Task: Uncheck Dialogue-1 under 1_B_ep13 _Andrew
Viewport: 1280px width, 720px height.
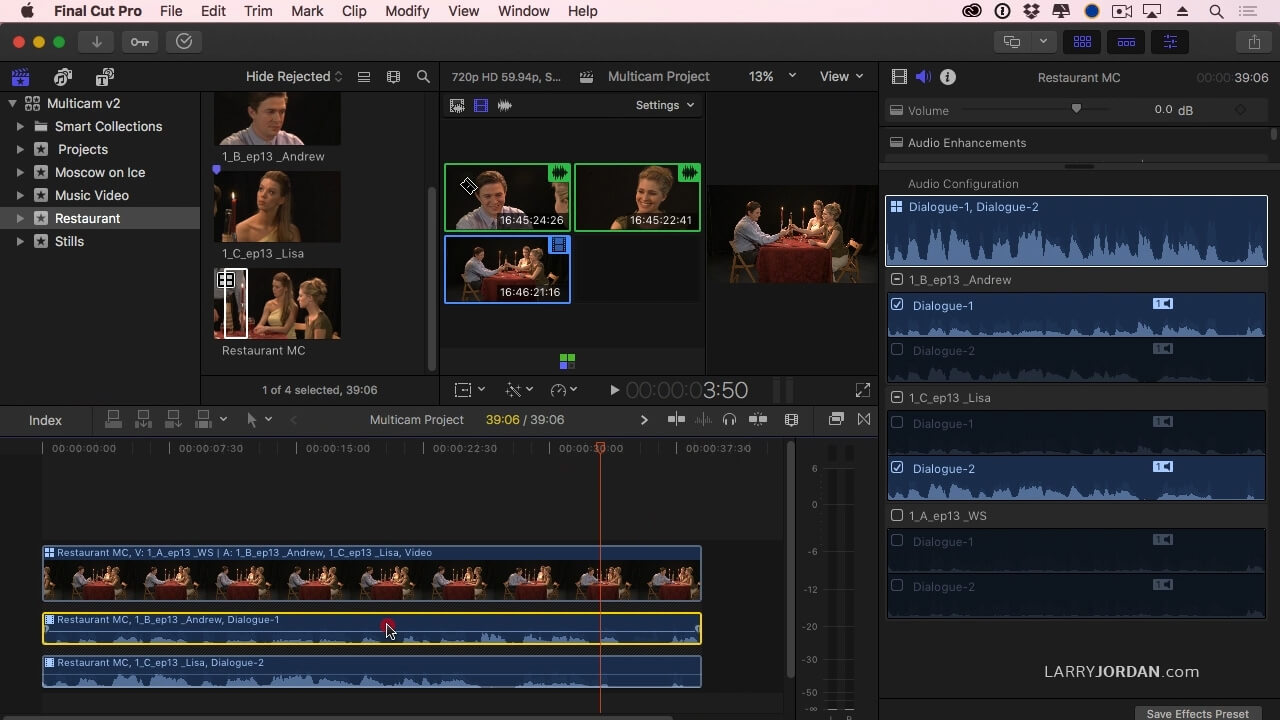Action: [x=897, y=305]
